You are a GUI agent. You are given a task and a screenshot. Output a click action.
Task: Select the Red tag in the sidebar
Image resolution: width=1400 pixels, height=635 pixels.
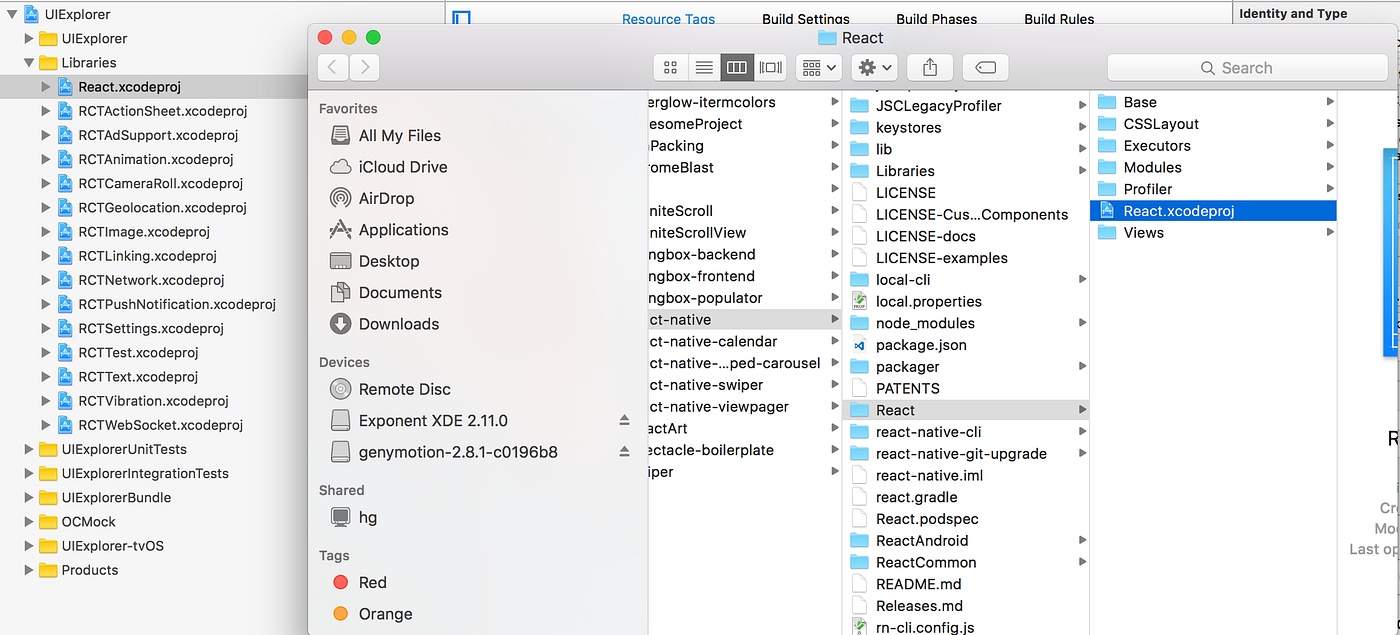point(372,582)
